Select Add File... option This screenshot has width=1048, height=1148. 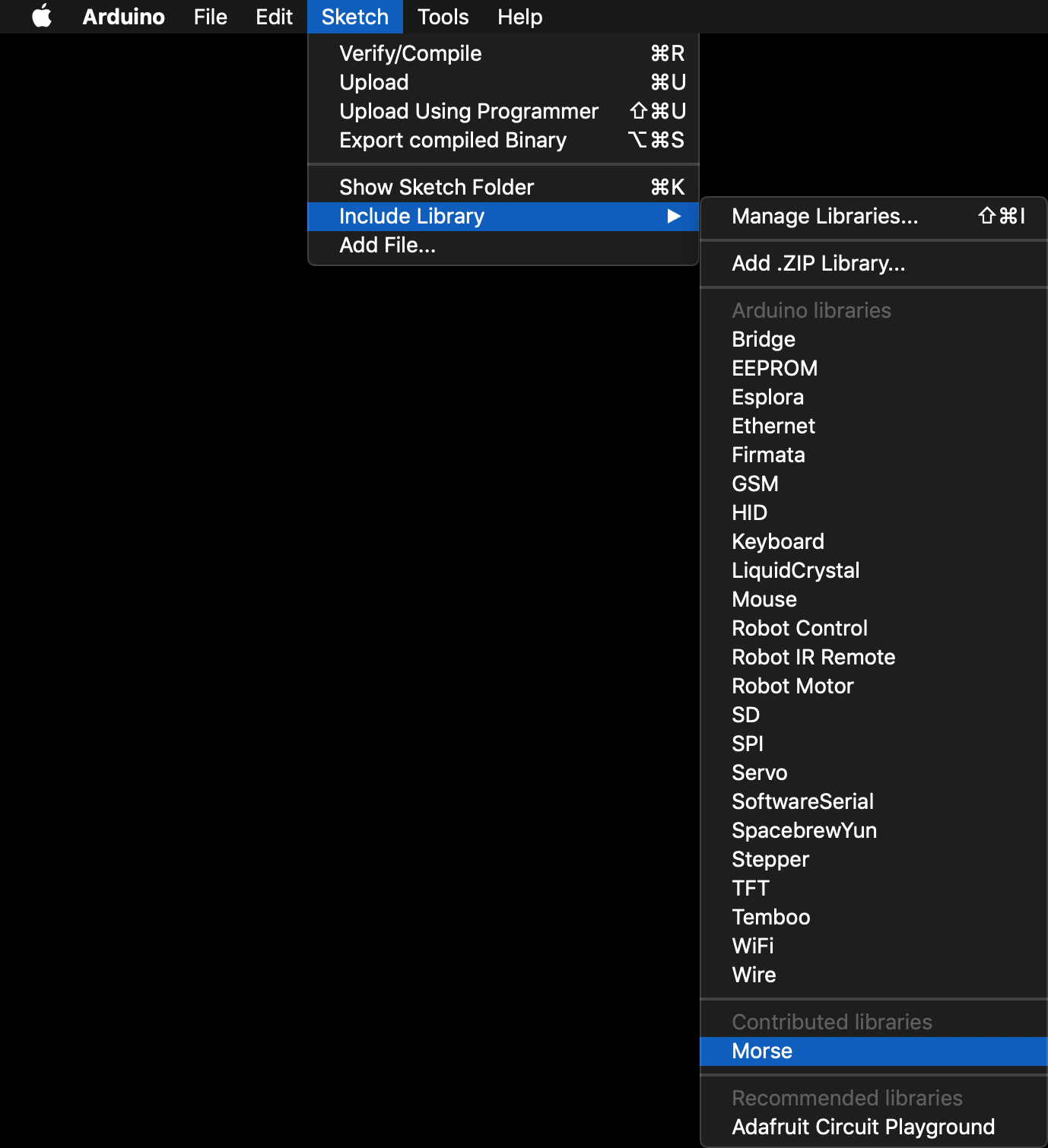tap(387, 246)
